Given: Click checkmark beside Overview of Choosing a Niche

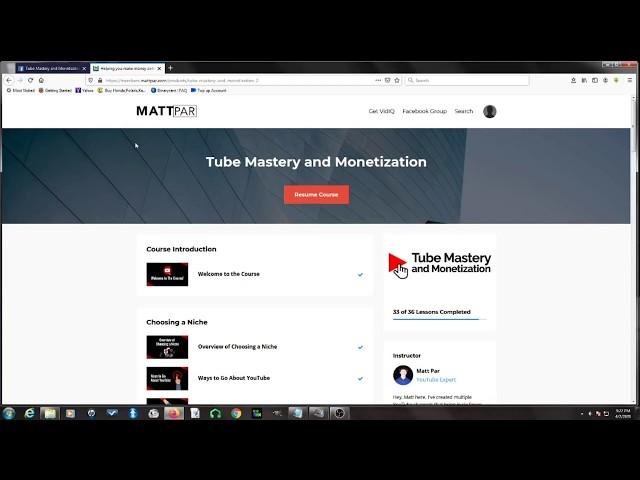Looking at the screenshot, I should [360, 347].
